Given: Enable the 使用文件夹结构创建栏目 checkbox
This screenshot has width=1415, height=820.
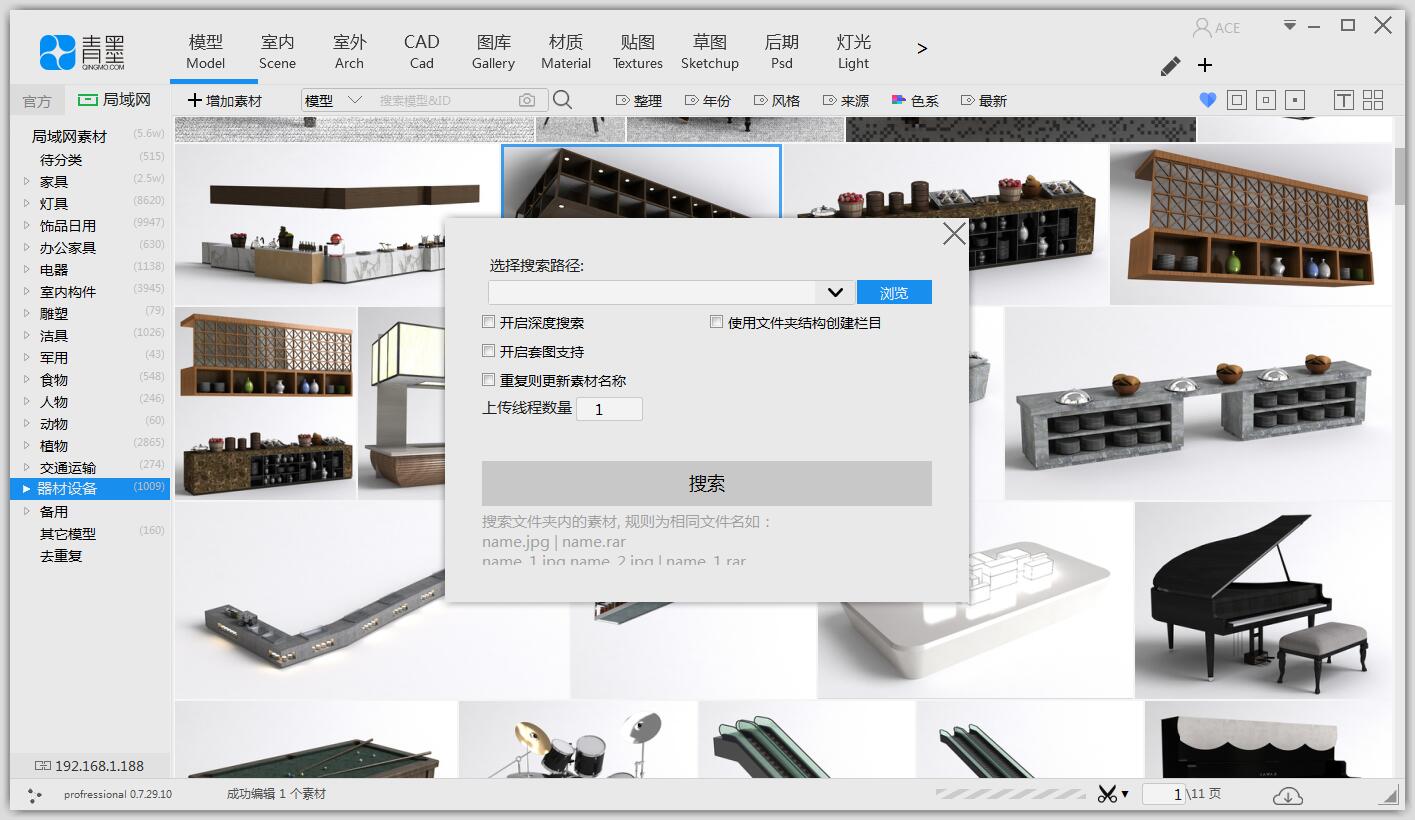Looking at the screenshot, I should [716, 322].
